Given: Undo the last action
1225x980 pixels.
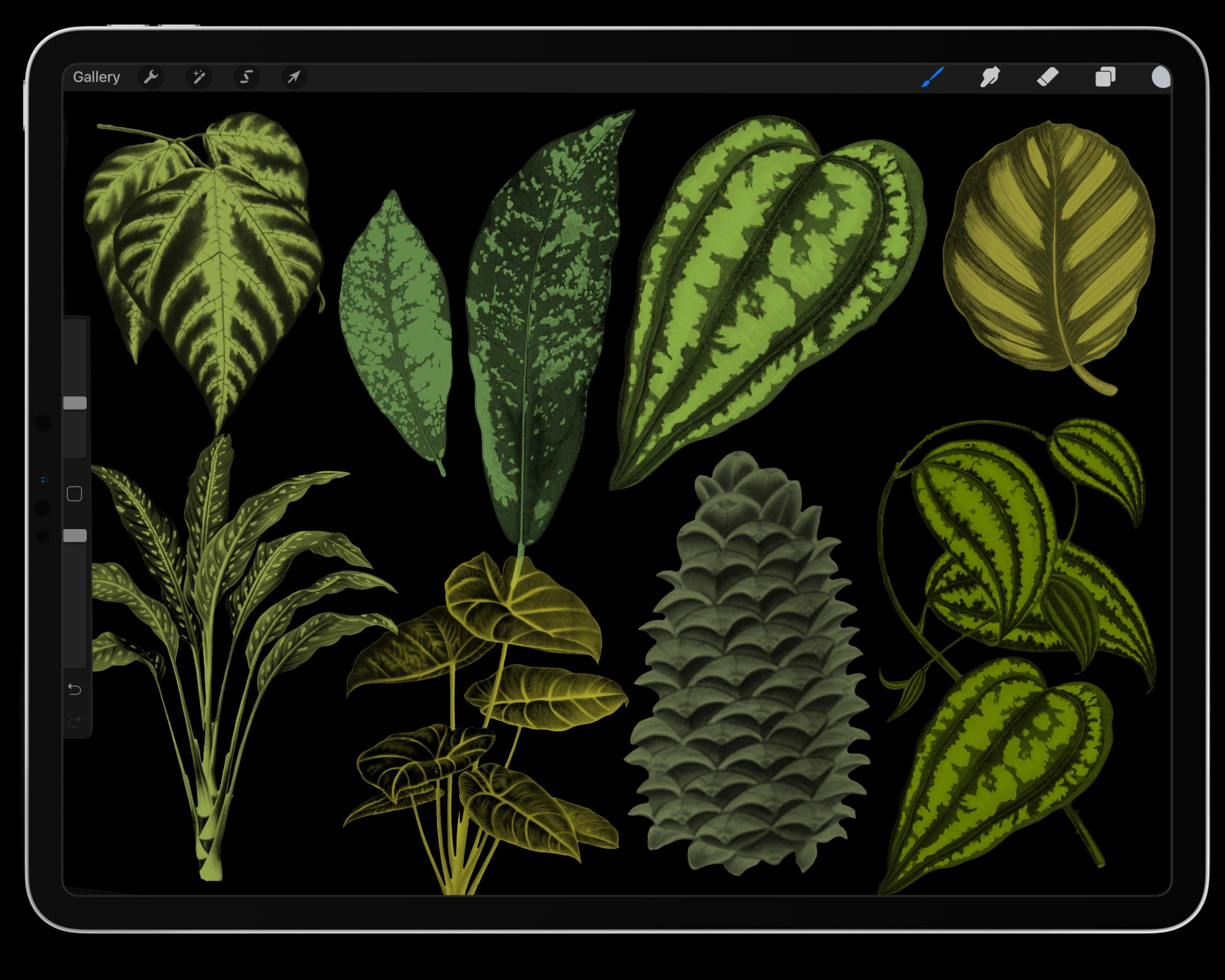Looking at the screenshot, I should tap(74, 689).
